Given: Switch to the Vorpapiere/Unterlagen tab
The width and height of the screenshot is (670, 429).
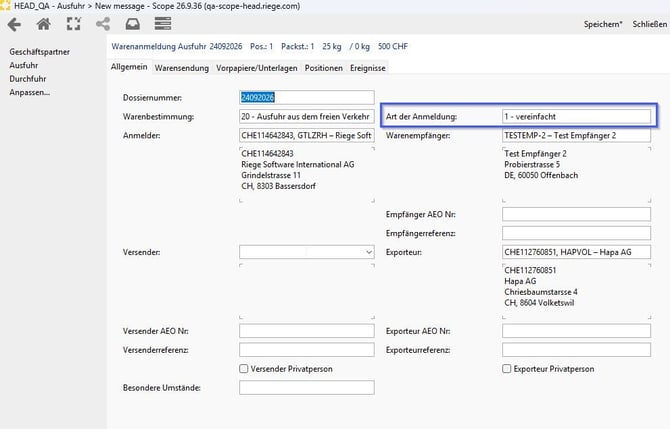Looking at the screenshot, I should click(x=256, y=68).
